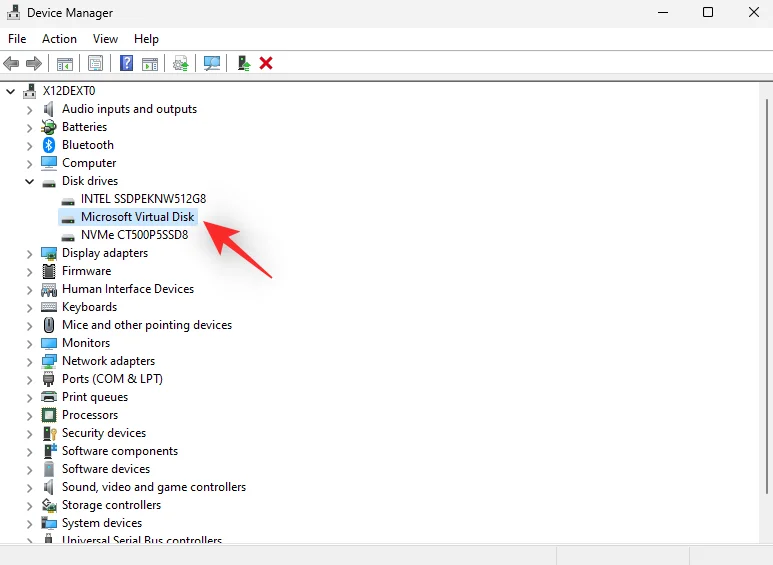This screenshot has width=773, height=565.
Task: Expand the System devices chevron
Action: pos(30,524)
